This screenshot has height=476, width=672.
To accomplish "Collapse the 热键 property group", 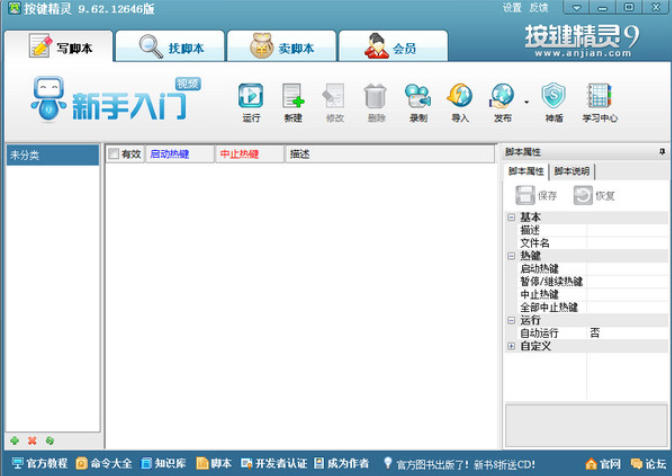I will [511, 256].
